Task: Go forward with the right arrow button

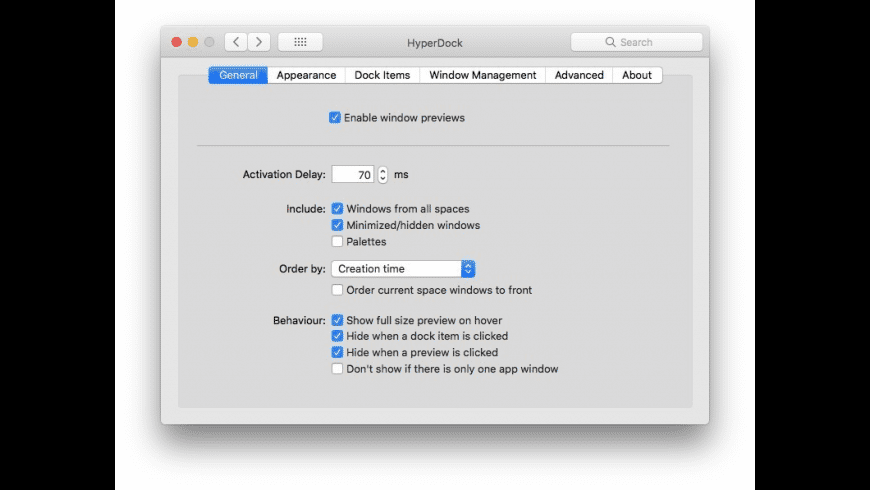Action: point(259,42)
